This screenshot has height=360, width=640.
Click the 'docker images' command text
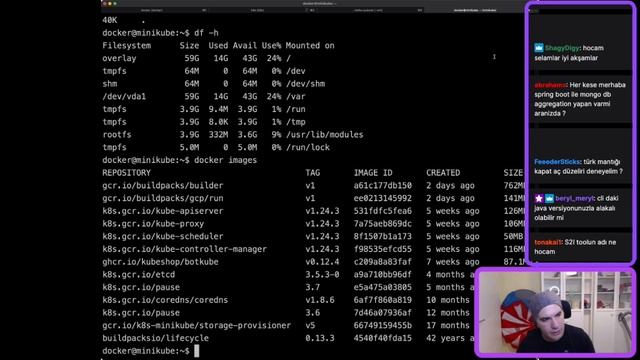point(225,160)
